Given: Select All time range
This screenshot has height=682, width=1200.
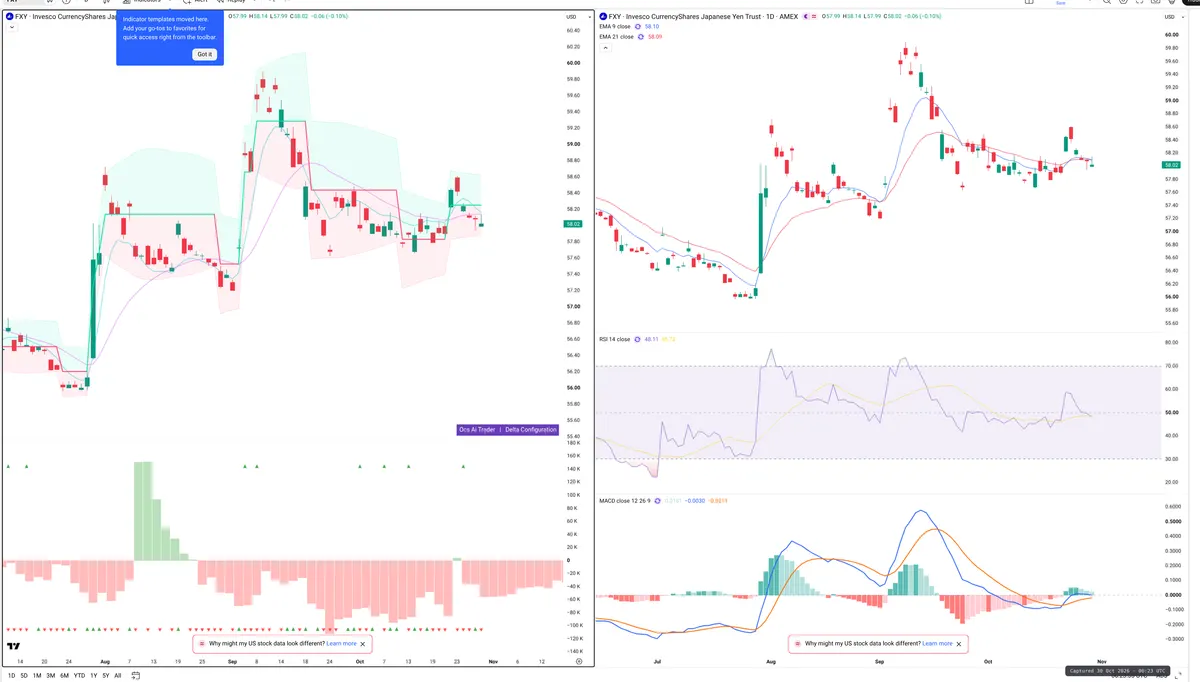Looking at the screenshot, I should [118, 676].
